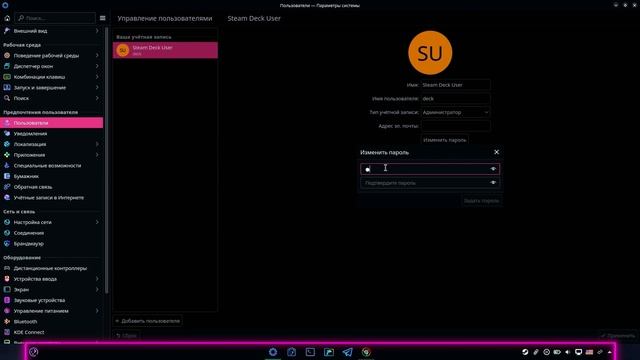Expand the Запуск и завершение category
Image resolution: width=640 pixels, height=360 pixels.
(x=97, y=87)
